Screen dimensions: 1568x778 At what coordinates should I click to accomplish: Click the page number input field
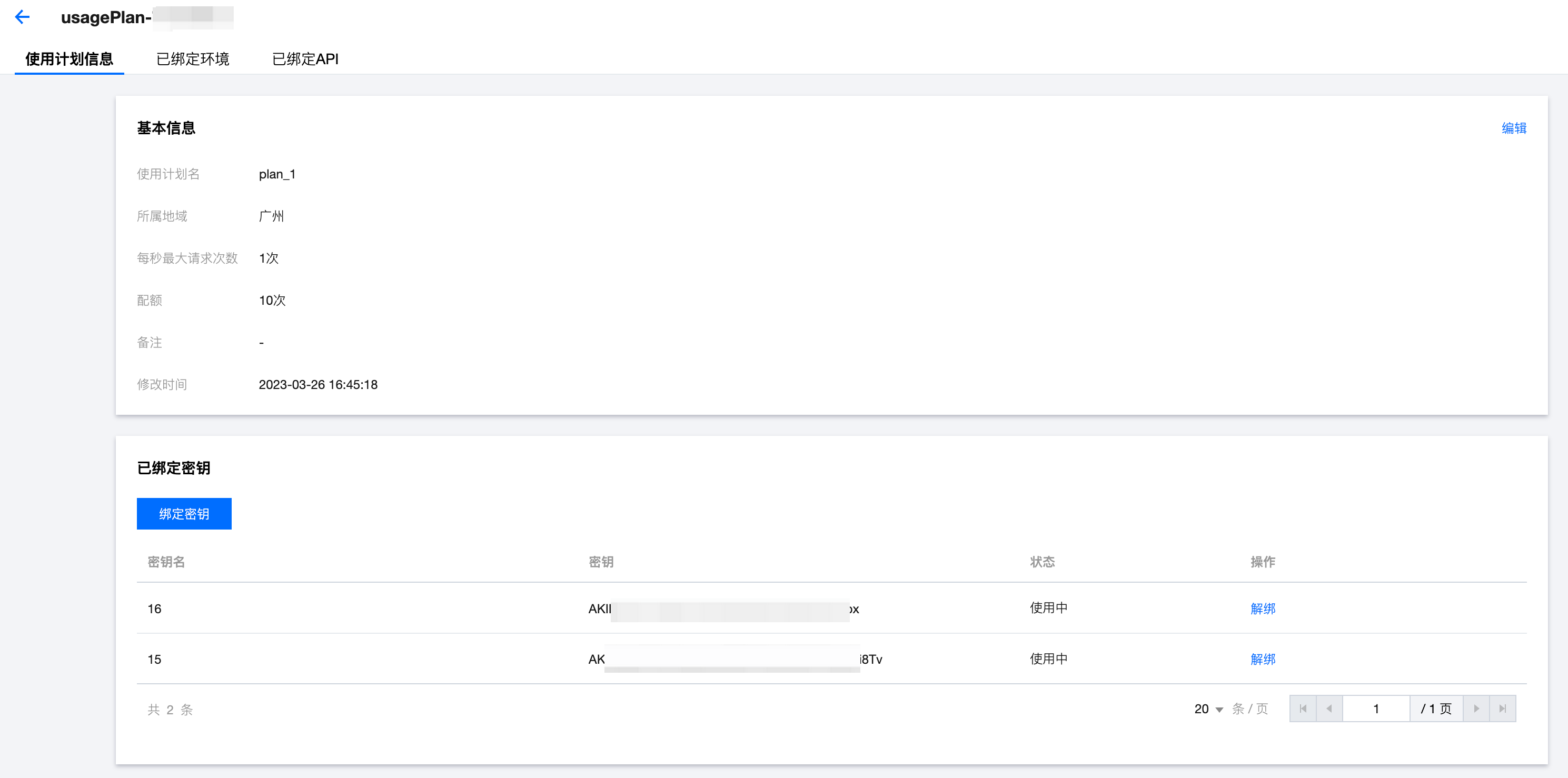(x=1376, y=709)
